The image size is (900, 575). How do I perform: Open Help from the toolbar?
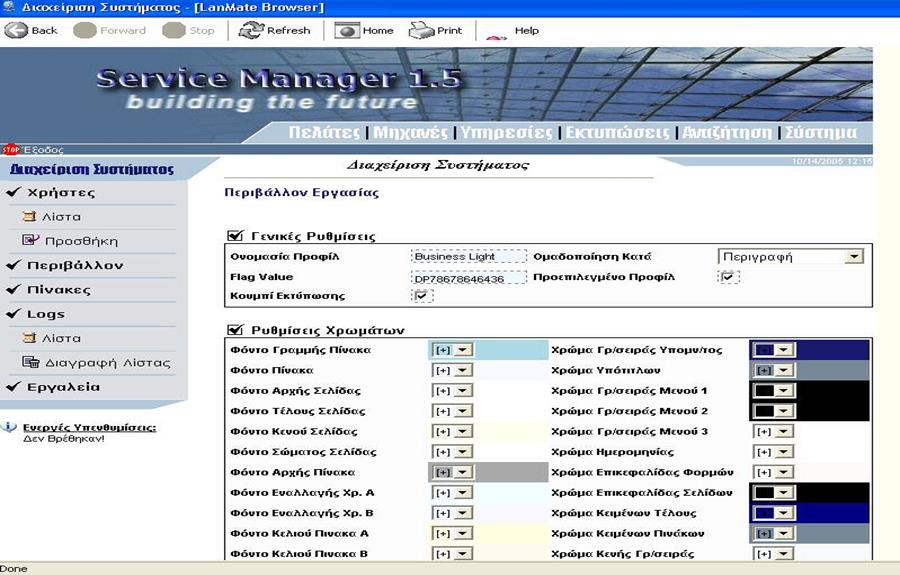(x=526, y=30)
